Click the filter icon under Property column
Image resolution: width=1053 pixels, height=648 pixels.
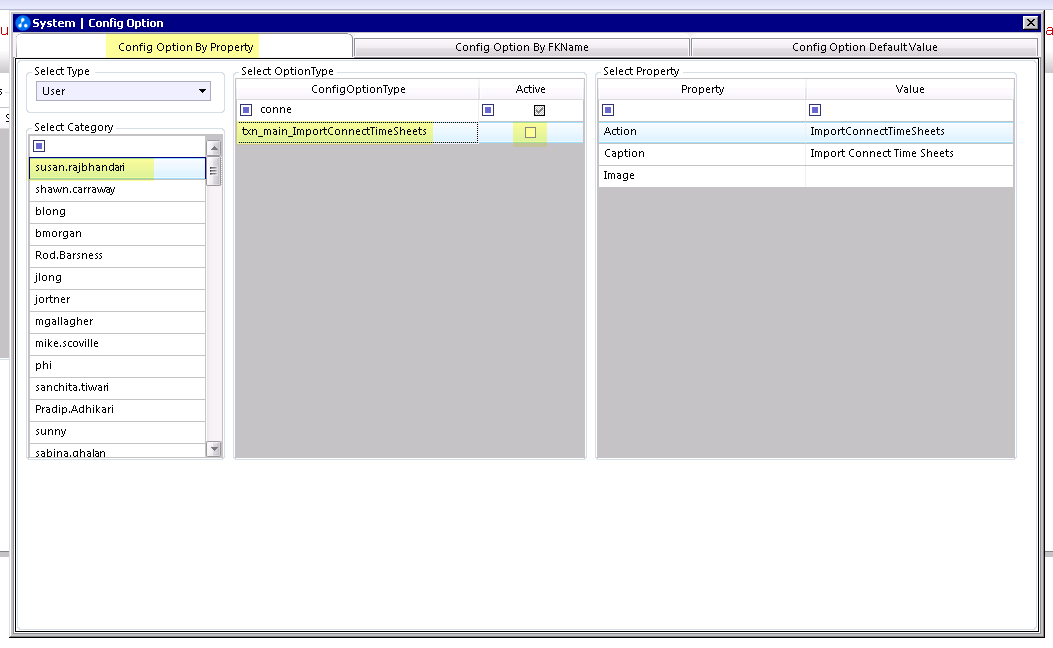click(x=608, y=109)
